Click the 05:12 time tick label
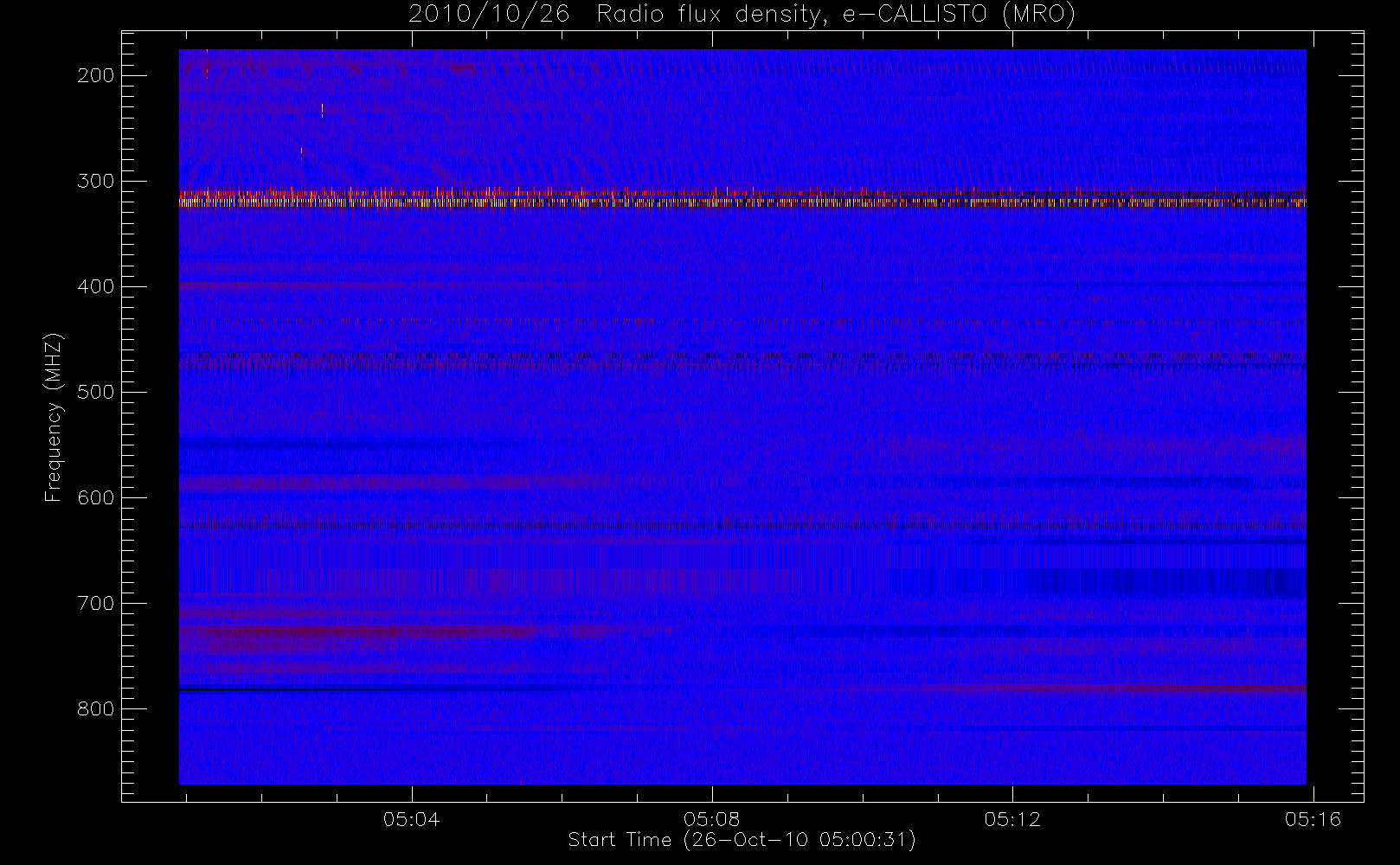This screenshot has width=1400, height=865. point(1012,818)
